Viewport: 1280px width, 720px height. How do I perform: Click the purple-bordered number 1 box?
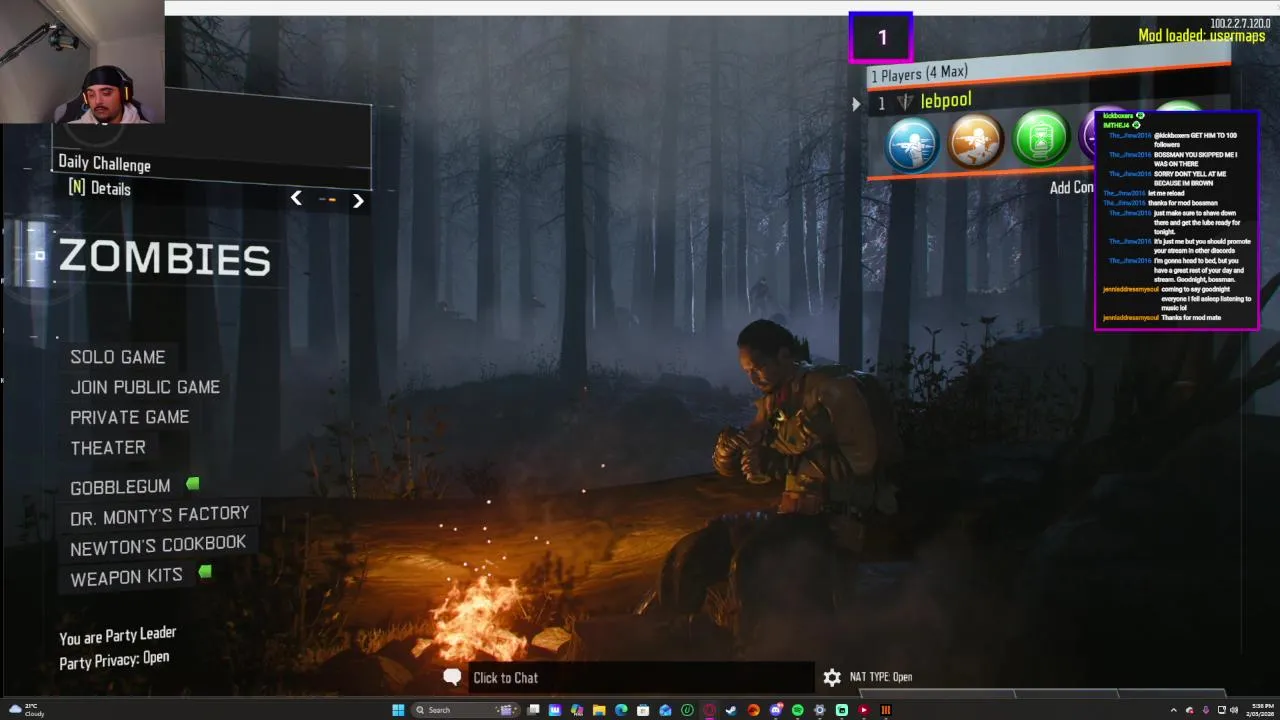coord(881,38)
